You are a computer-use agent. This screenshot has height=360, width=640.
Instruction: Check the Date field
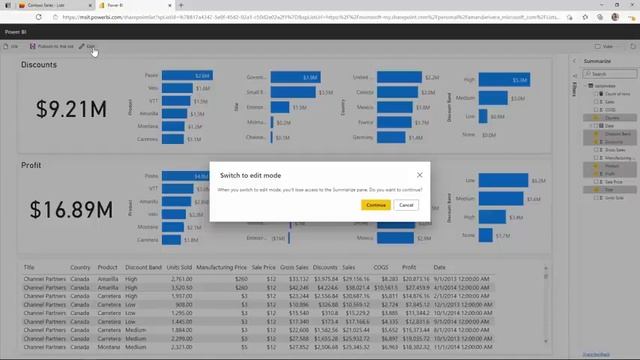pyautogui.click(x=596, y=126)
